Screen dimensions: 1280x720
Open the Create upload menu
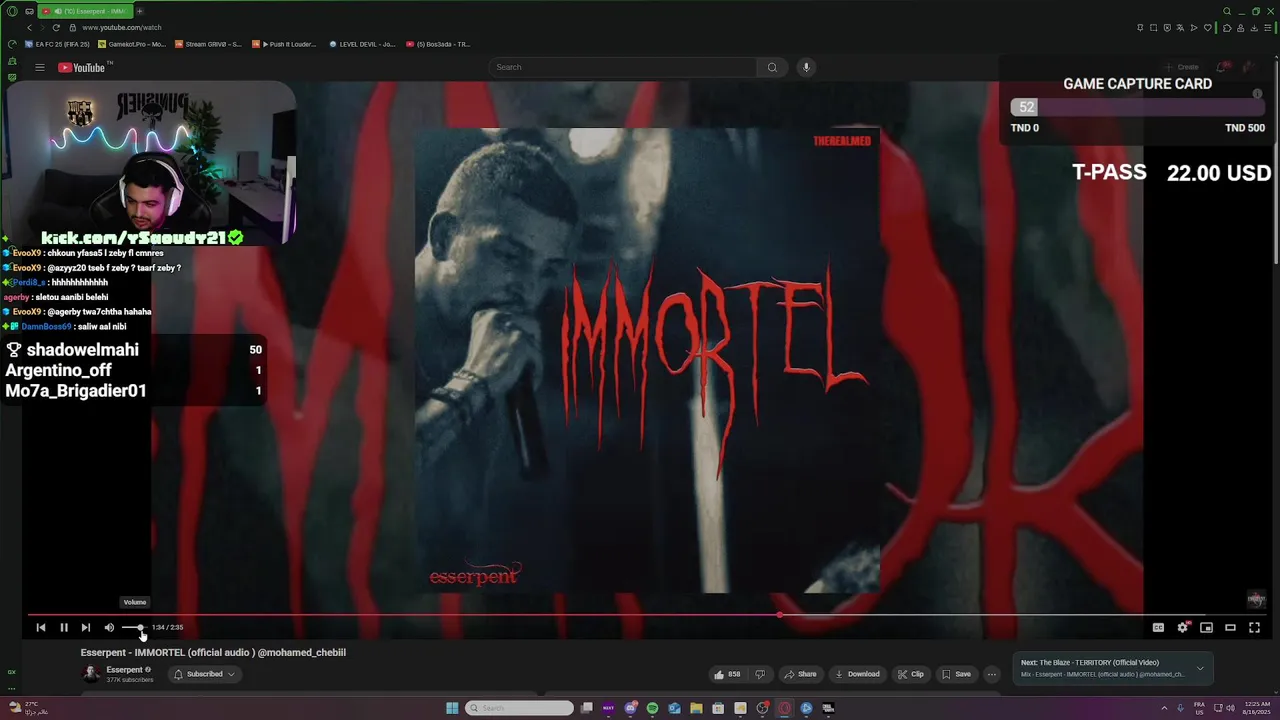pos(1182,67)
